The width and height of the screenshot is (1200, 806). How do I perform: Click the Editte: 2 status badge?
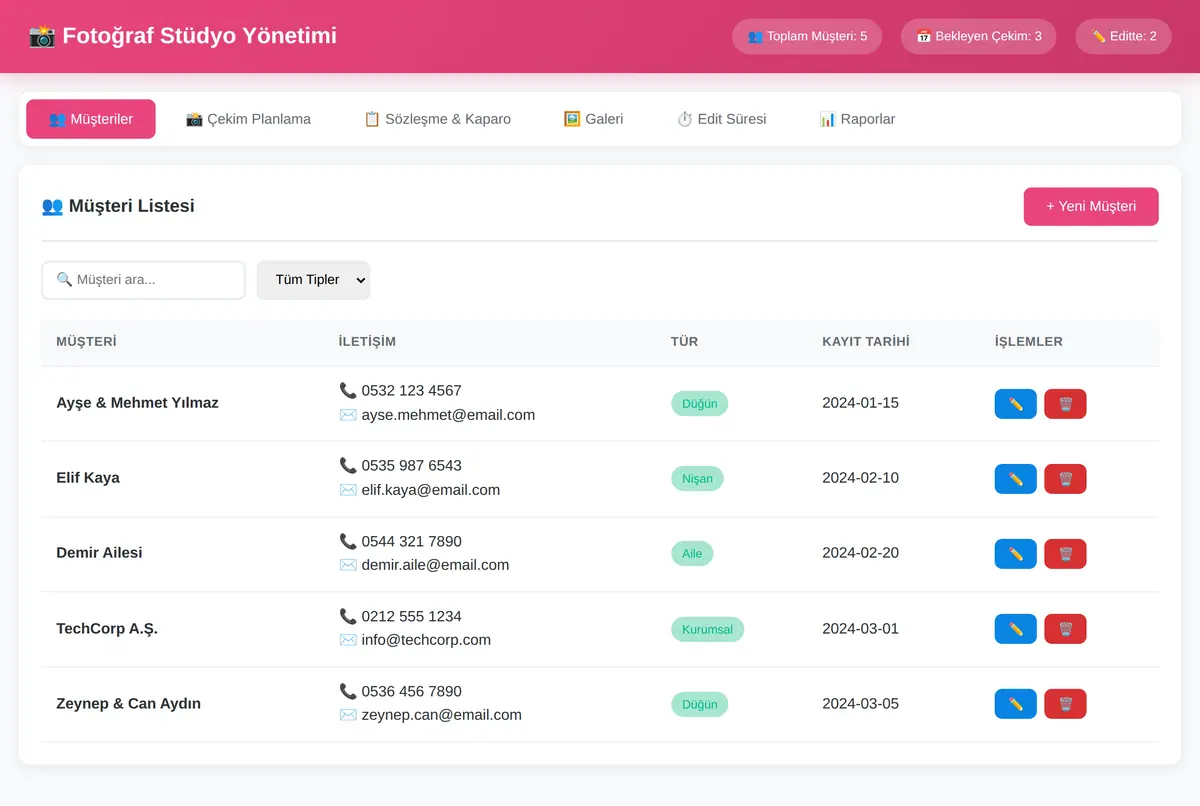(1123, 36)
